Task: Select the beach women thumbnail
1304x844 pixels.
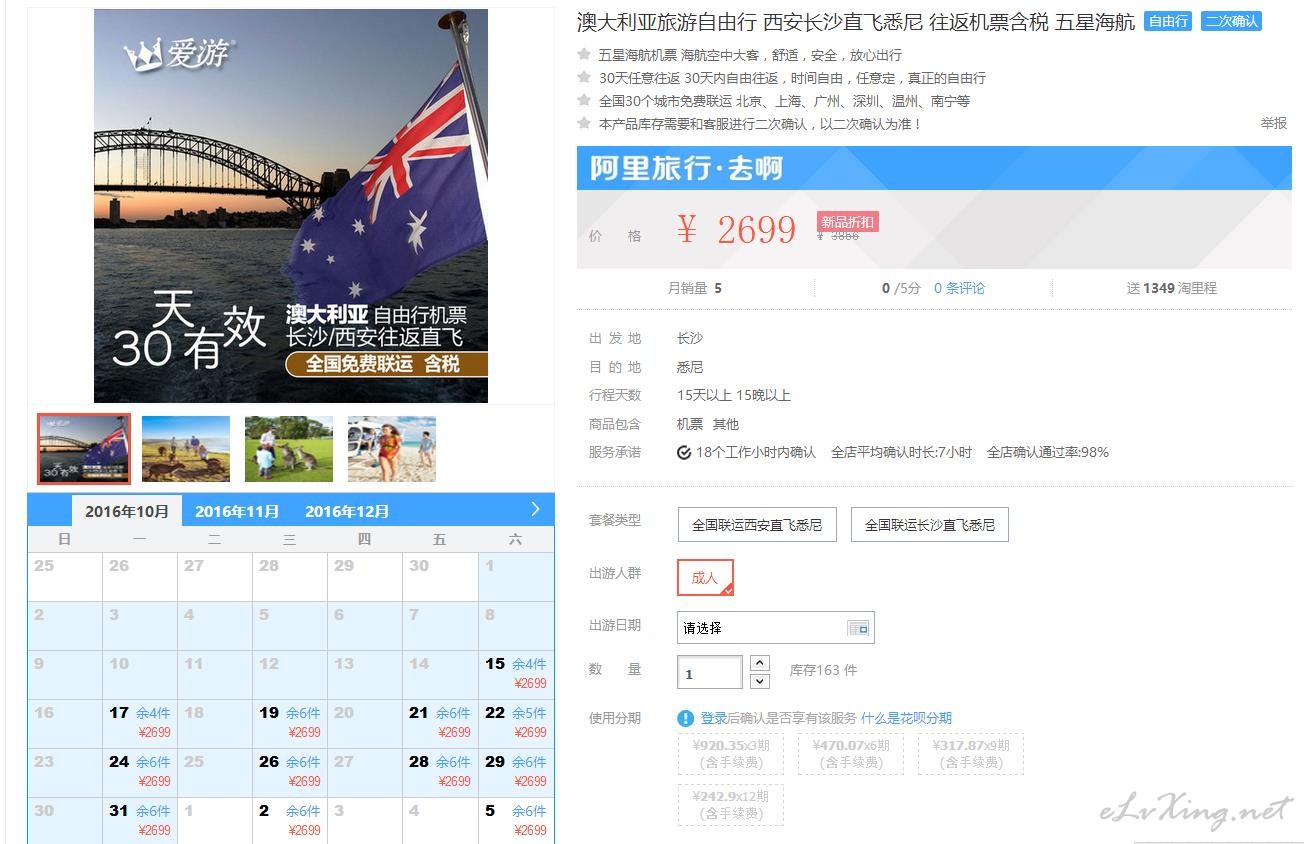Action: 392,449
